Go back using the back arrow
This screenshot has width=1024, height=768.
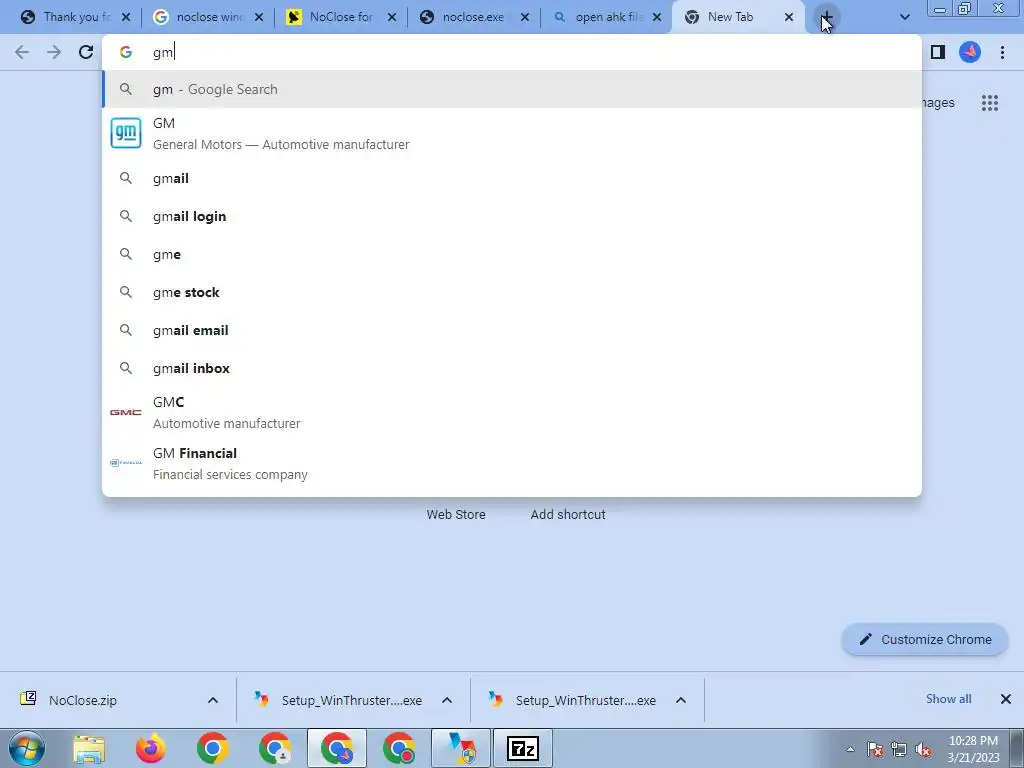(x=22, y=52)
